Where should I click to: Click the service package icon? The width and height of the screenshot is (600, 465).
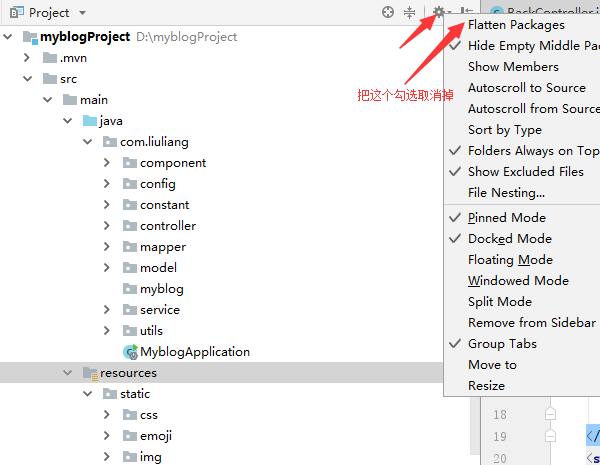pos(130,310)
